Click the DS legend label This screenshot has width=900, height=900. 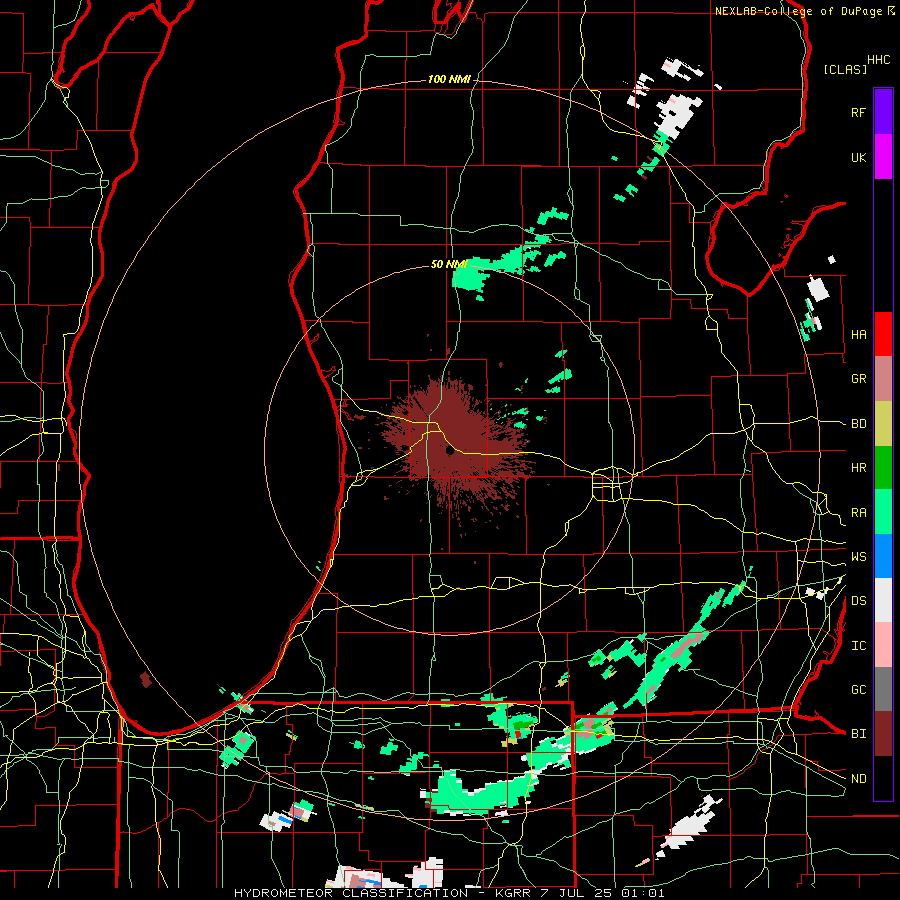point(858,601)
